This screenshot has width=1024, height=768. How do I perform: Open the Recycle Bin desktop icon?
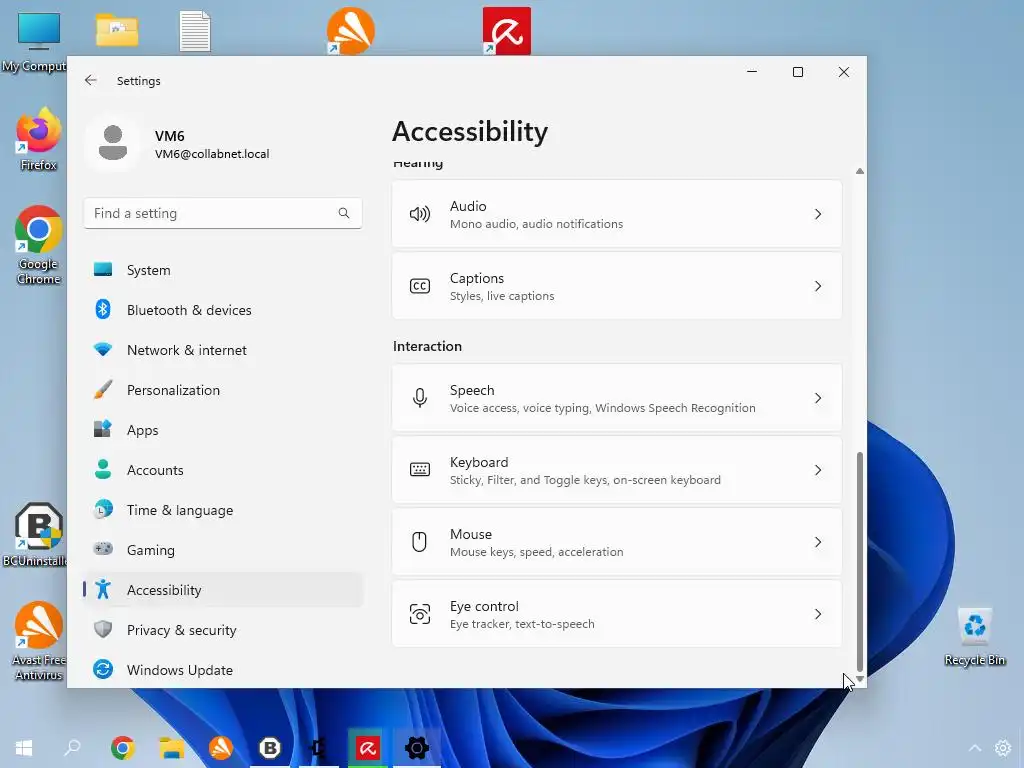coord(974,637)
